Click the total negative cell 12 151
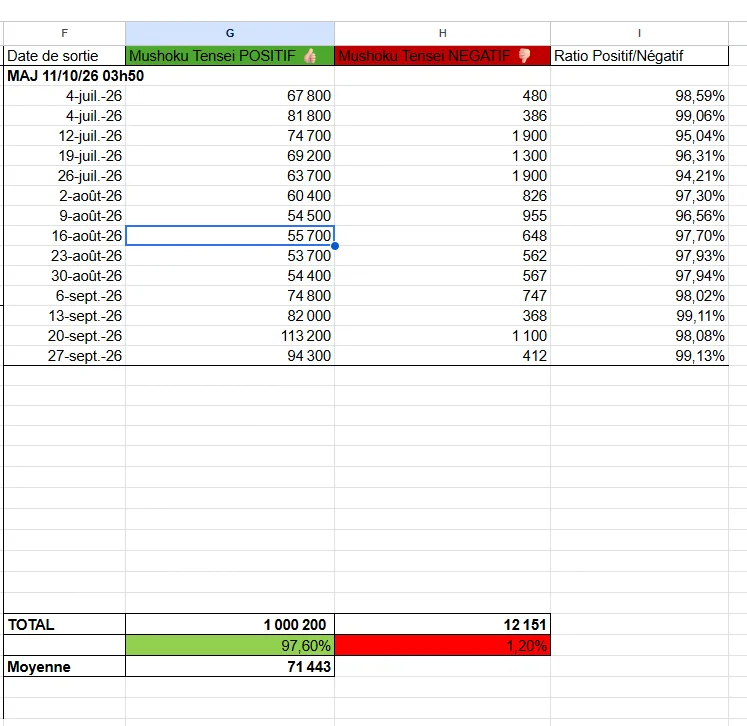Image resolution: width=747 pixels, height=726 pixels. coord(443,624)
